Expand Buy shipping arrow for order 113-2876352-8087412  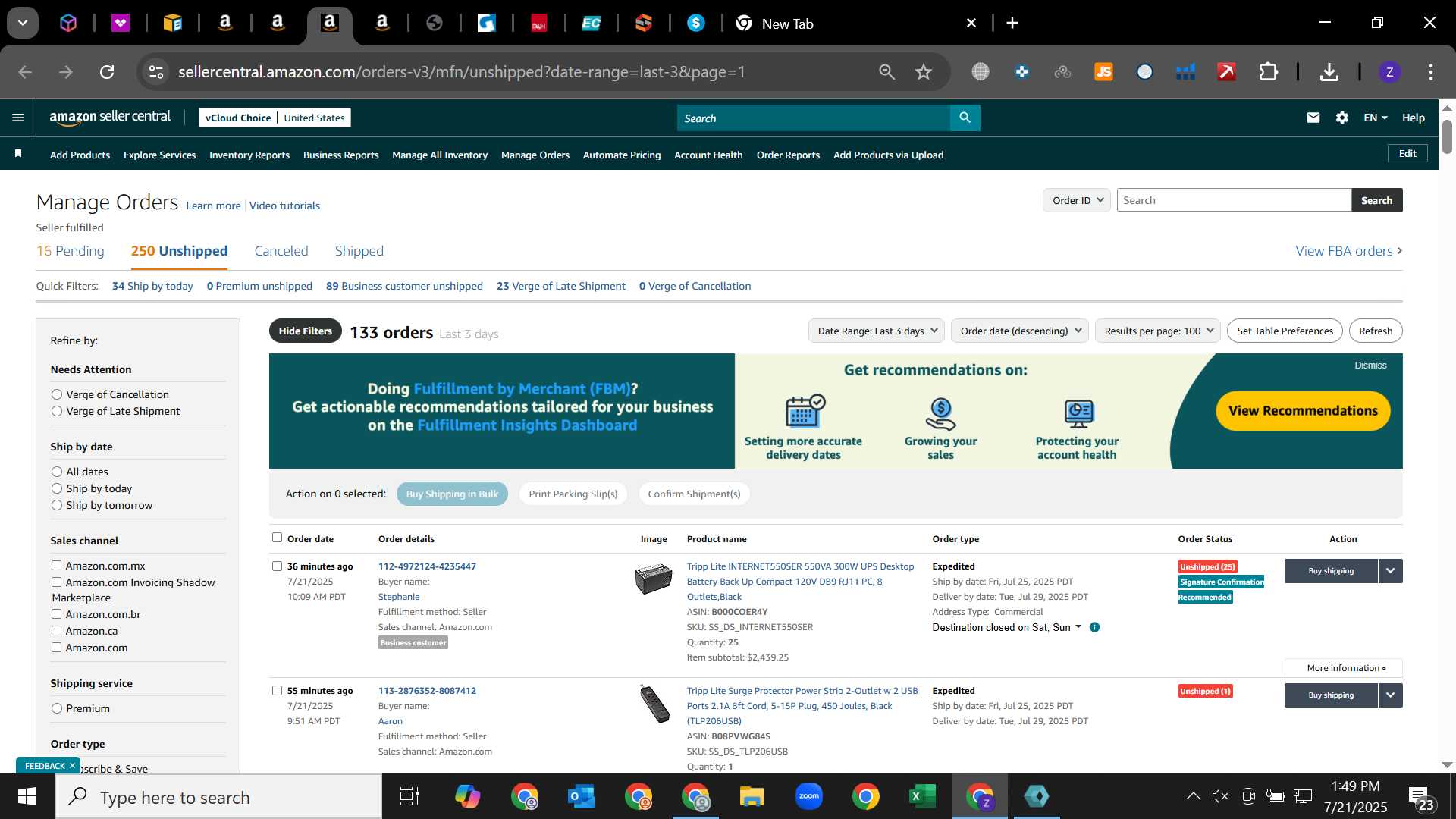point(1390,695)
